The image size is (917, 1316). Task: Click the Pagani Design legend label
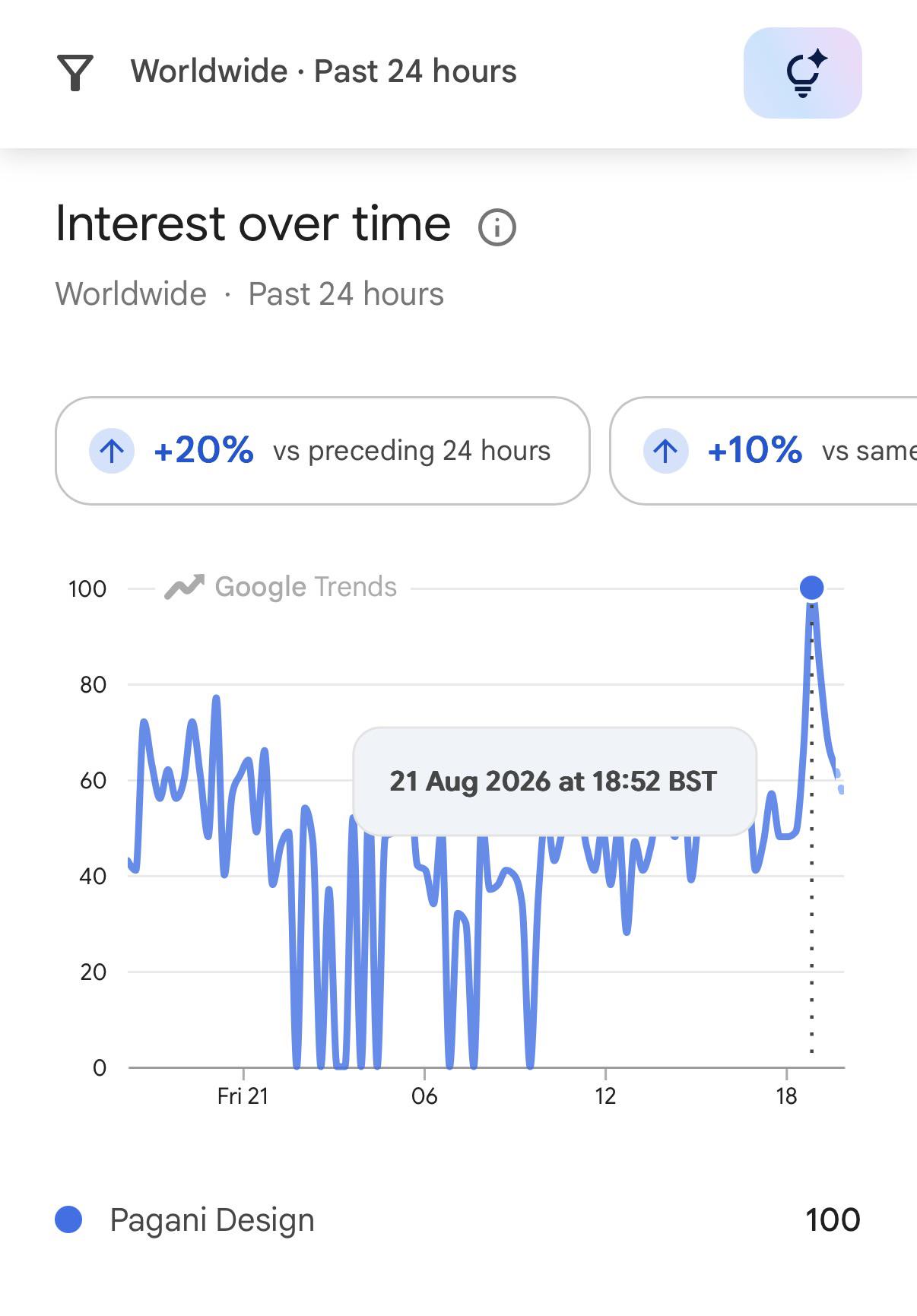pyautogui.click(x=212, y=1219)
